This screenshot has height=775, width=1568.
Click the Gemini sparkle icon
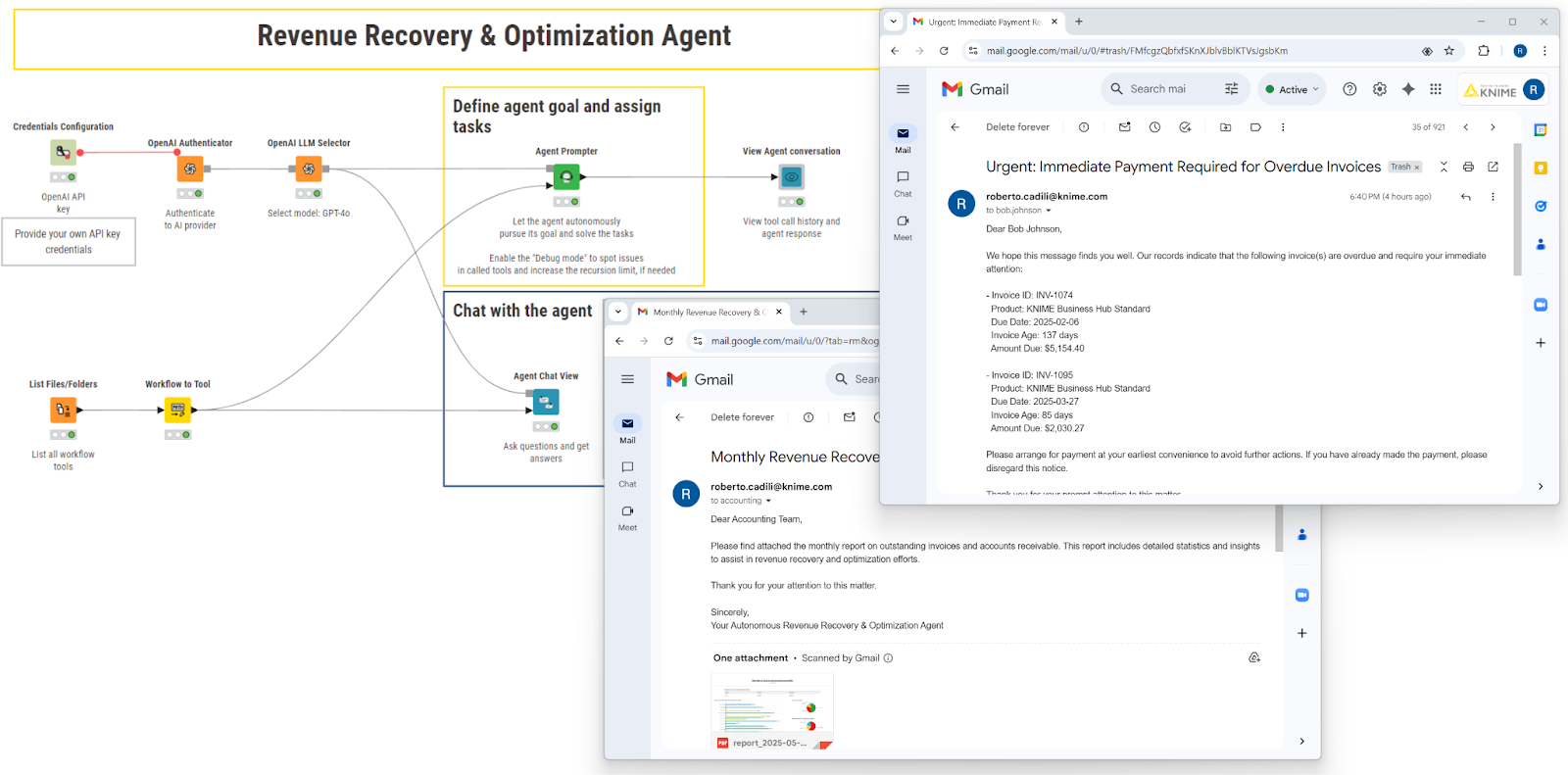coord(1408,89)
